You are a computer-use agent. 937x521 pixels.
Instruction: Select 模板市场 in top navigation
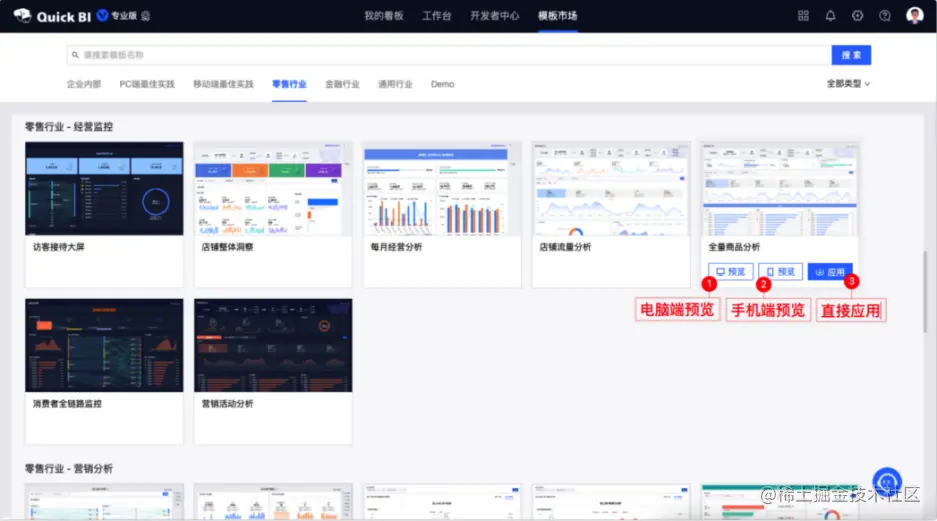pyautogui.click(x=558, y=16)
